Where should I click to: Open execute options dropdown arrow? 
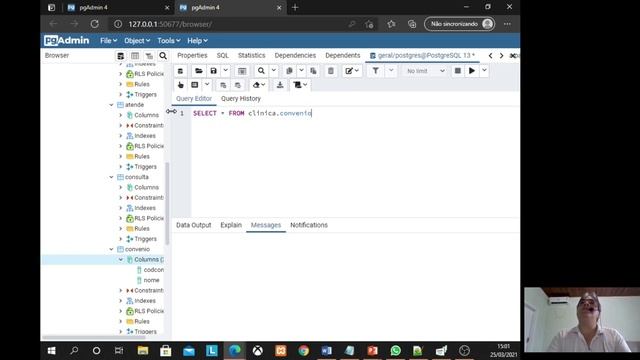point(484,71)
